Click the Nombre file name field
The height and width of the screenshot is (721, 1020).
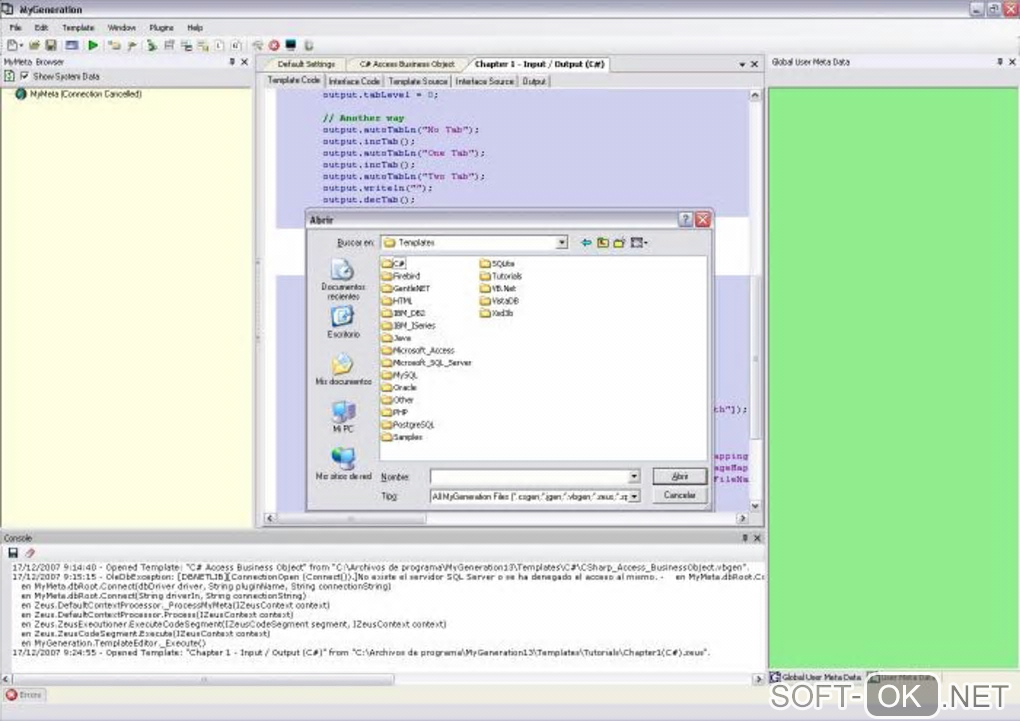pyautogui.click(x=529, y=476)
